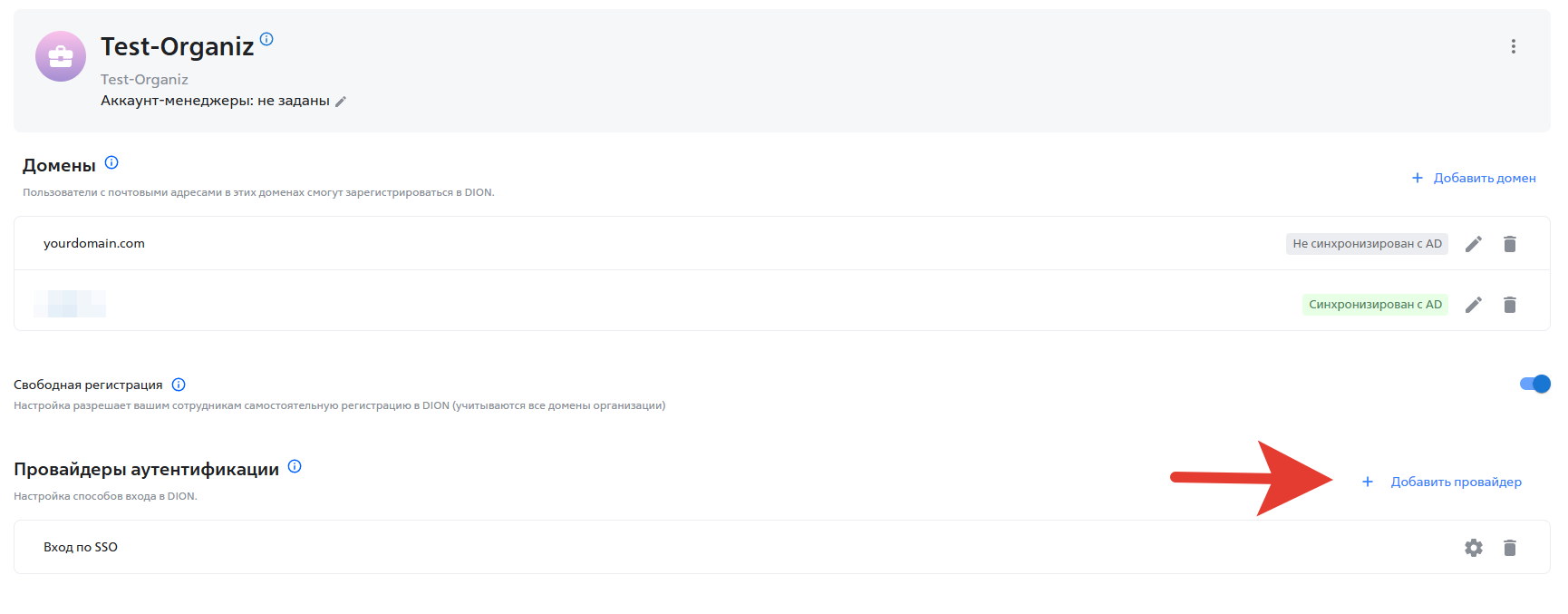
Task: Open settings gear for Вход по SSO
Action: click(1473, 548)
